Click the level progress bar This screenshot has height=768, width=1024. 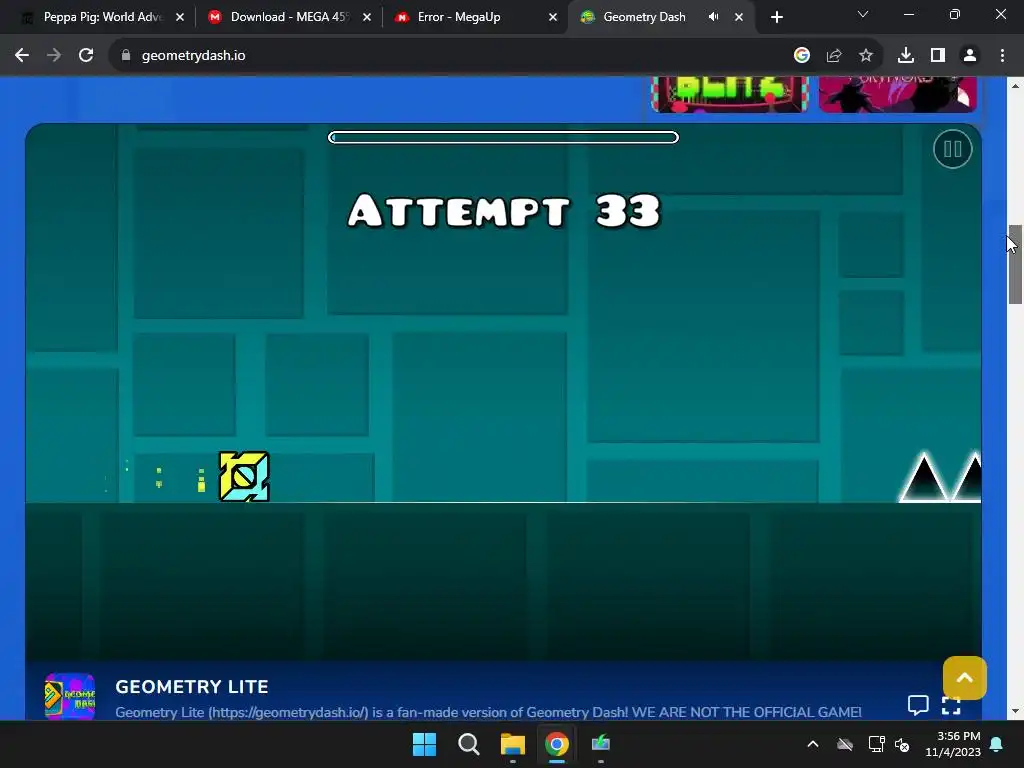(x=503, y=137)
